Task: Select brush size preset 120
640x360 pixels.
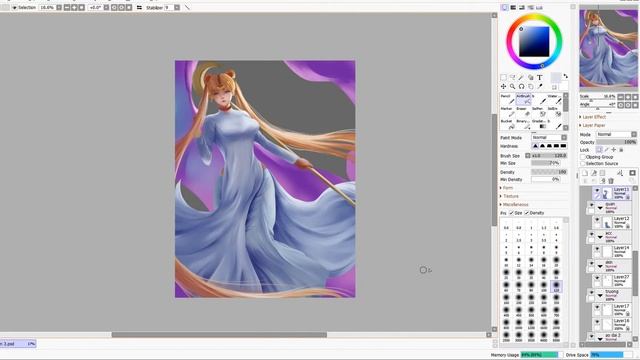Action: click(x=556, y=286)
